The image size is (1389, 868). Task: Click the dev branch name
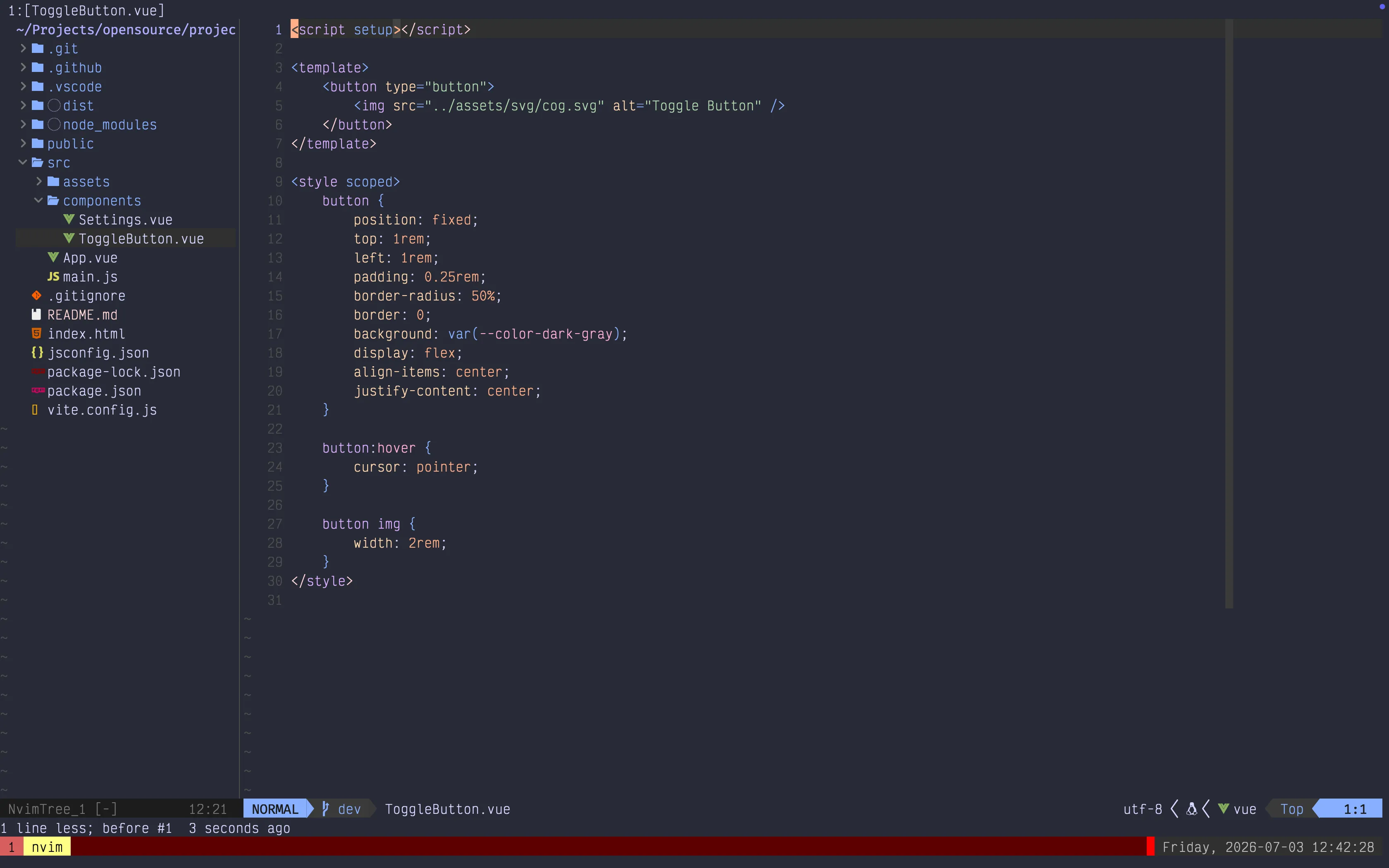pyautogui.click(x=350, y=809)
